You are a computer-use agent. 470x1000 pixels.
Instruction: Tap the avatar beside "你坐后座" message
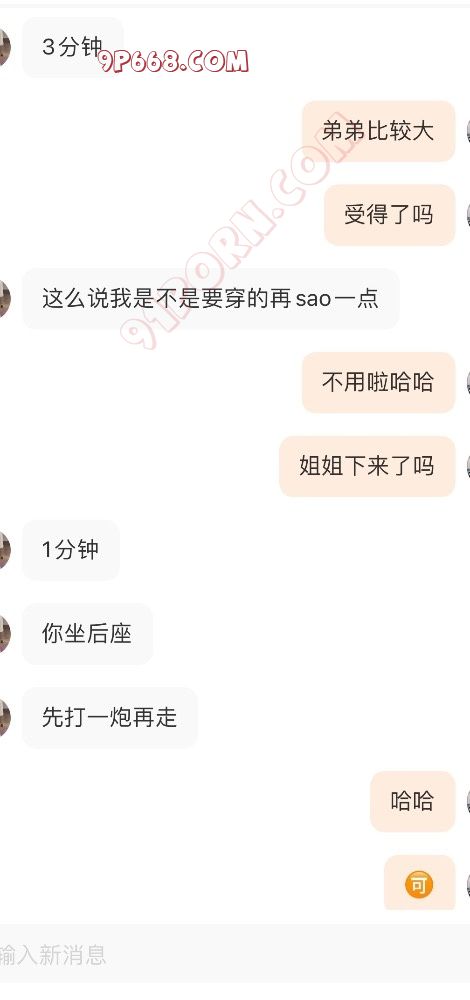pos(4,634)
